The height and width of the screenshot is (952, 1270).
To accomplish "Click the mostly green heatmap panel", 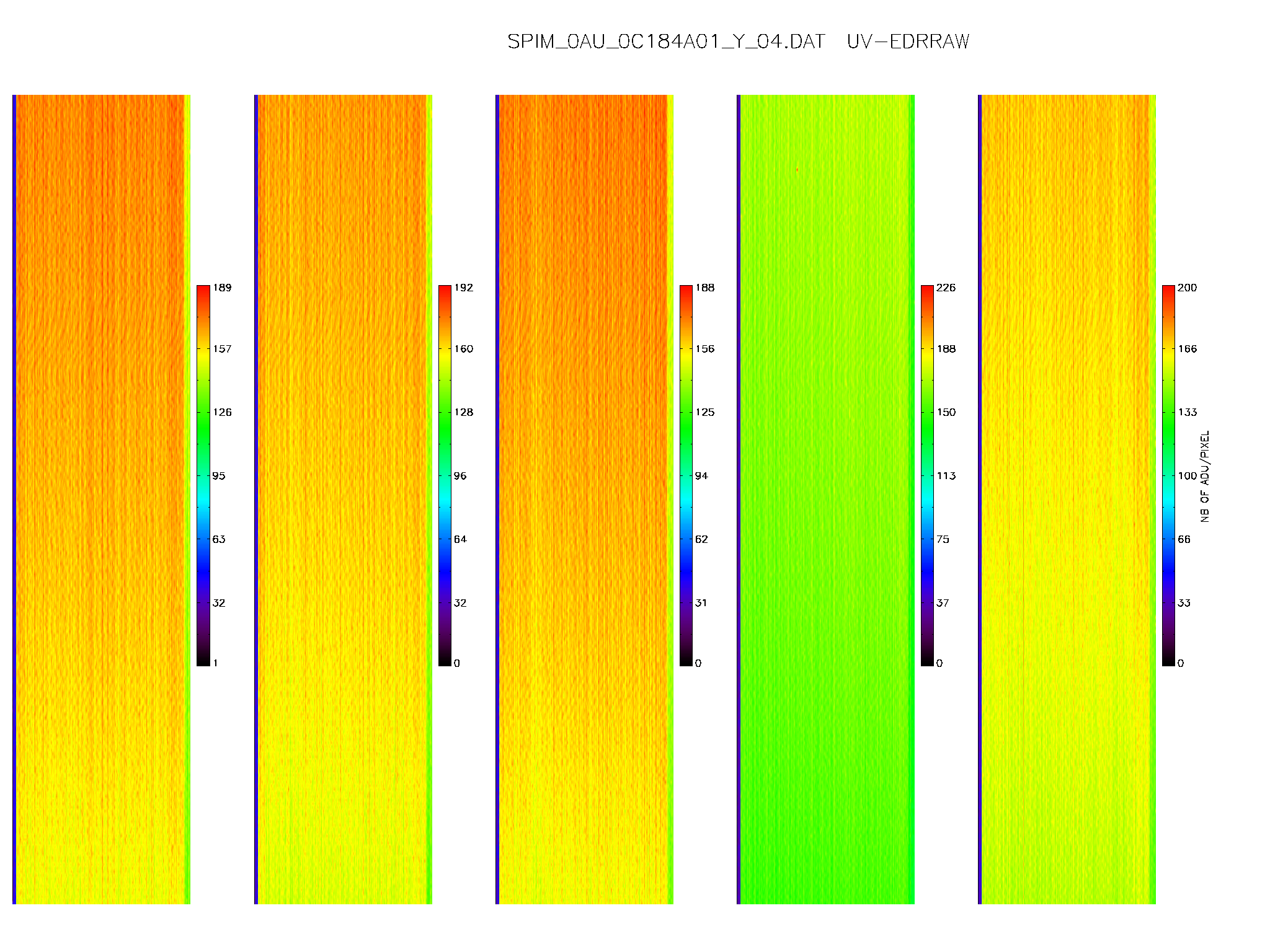I will tap(825, 500).
